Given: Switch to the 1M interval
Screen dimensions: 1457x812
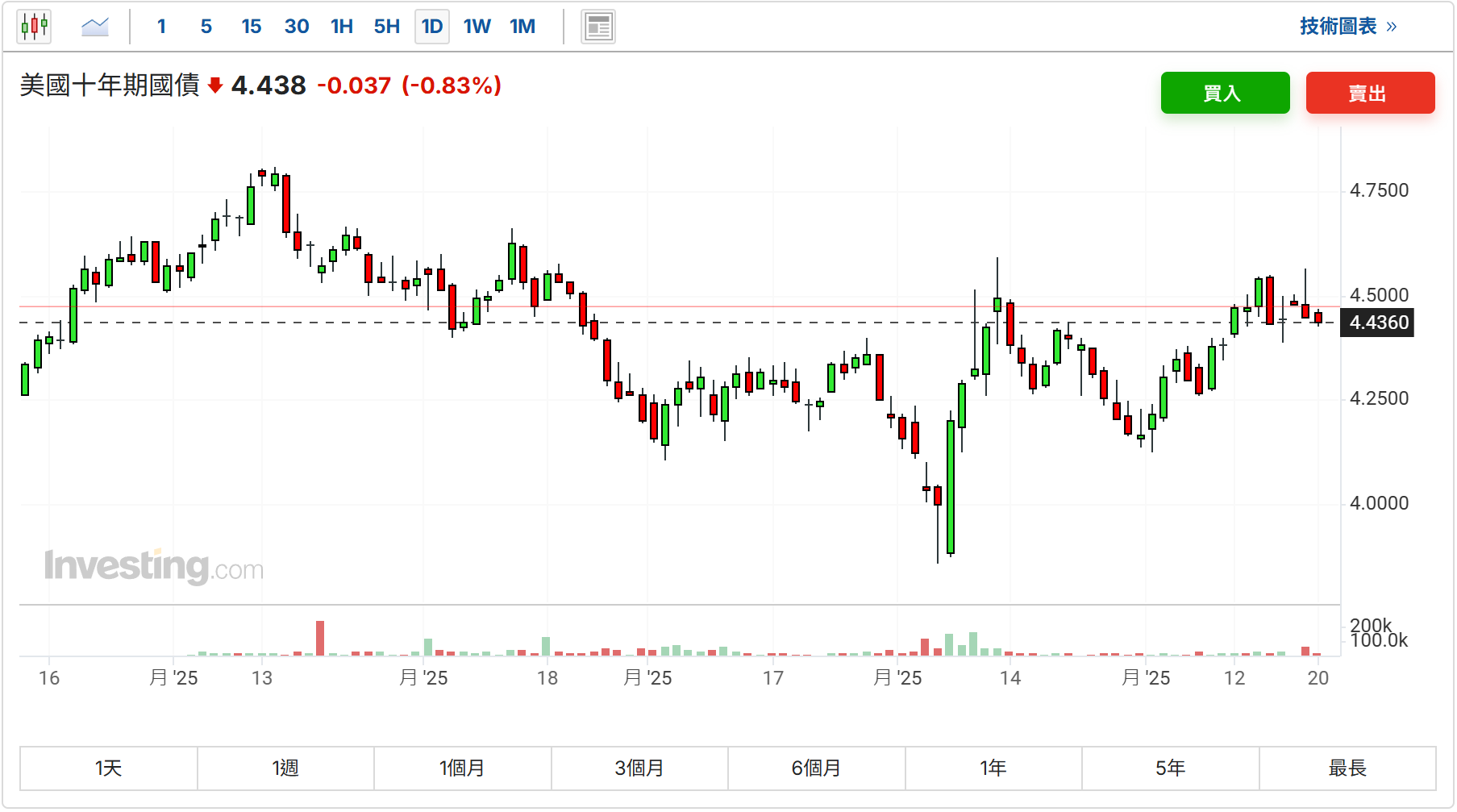Looking at the screenshot, I should [x=522, y=27].
